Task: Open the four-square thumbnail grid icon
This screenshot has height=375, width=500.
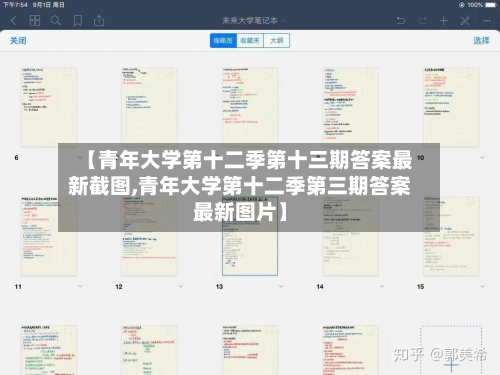Action: tap(35, 21)
